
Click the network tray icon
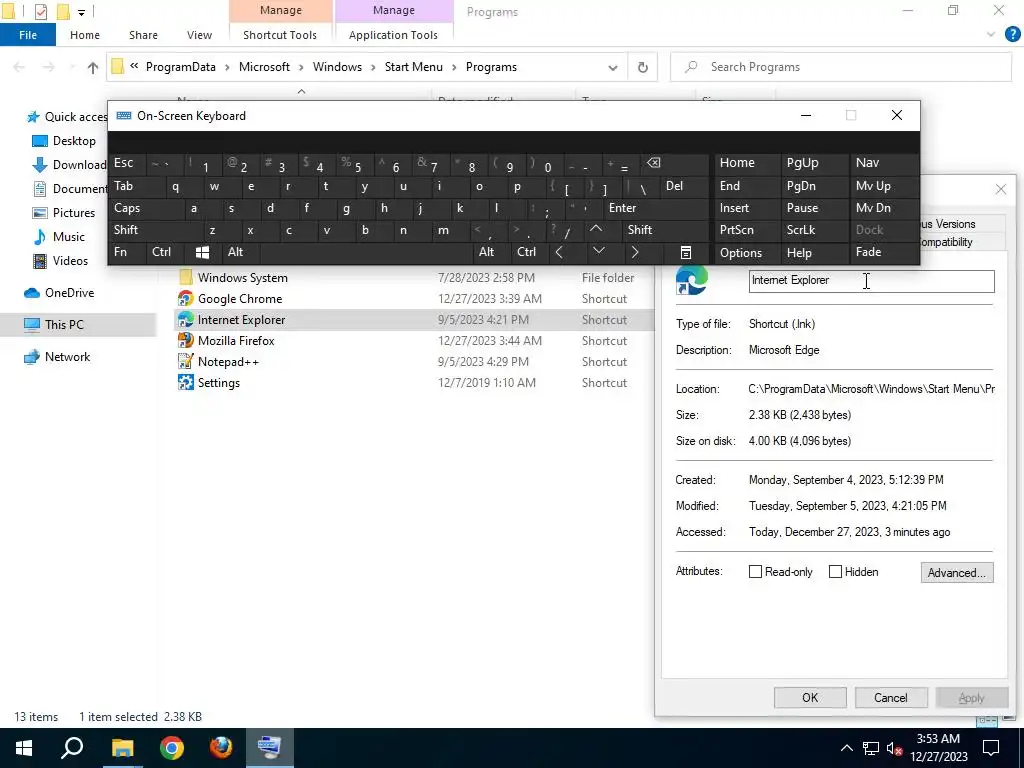(x=871, y=748)
